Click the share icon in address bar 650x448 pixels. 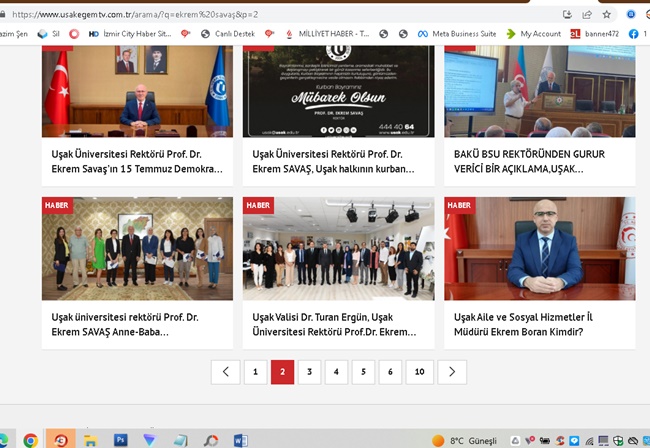tap(587, 15)
